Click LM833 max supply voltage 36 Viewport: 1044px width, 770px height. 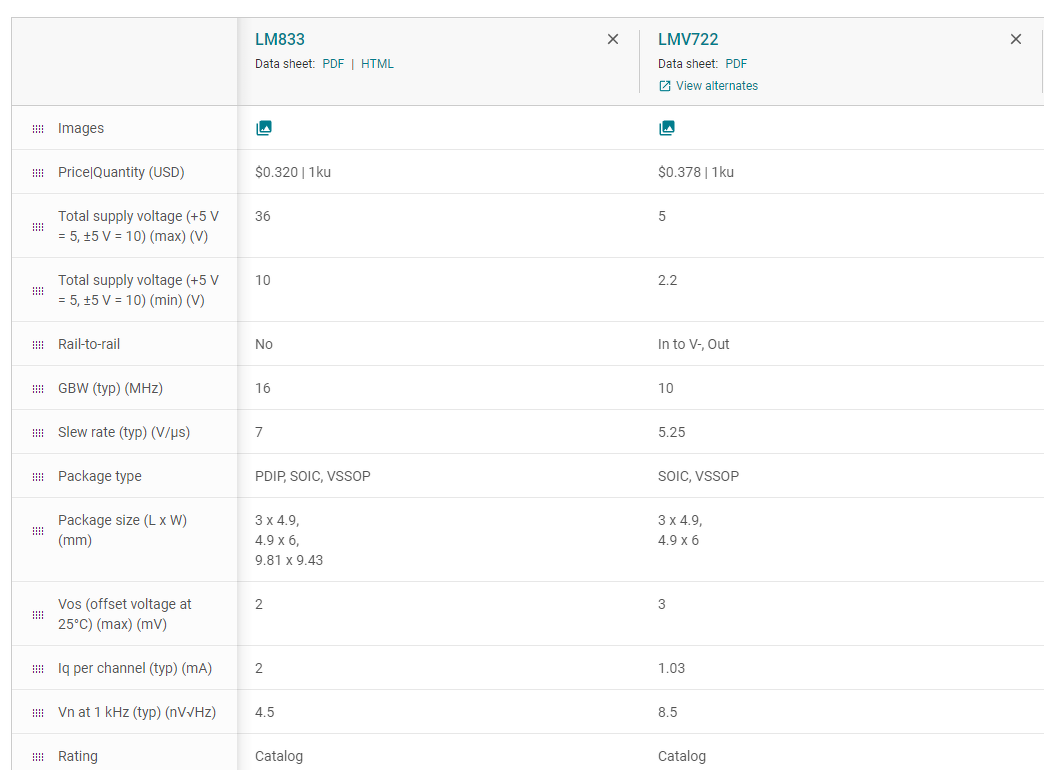pyautogui.click(x=262, y=216)
